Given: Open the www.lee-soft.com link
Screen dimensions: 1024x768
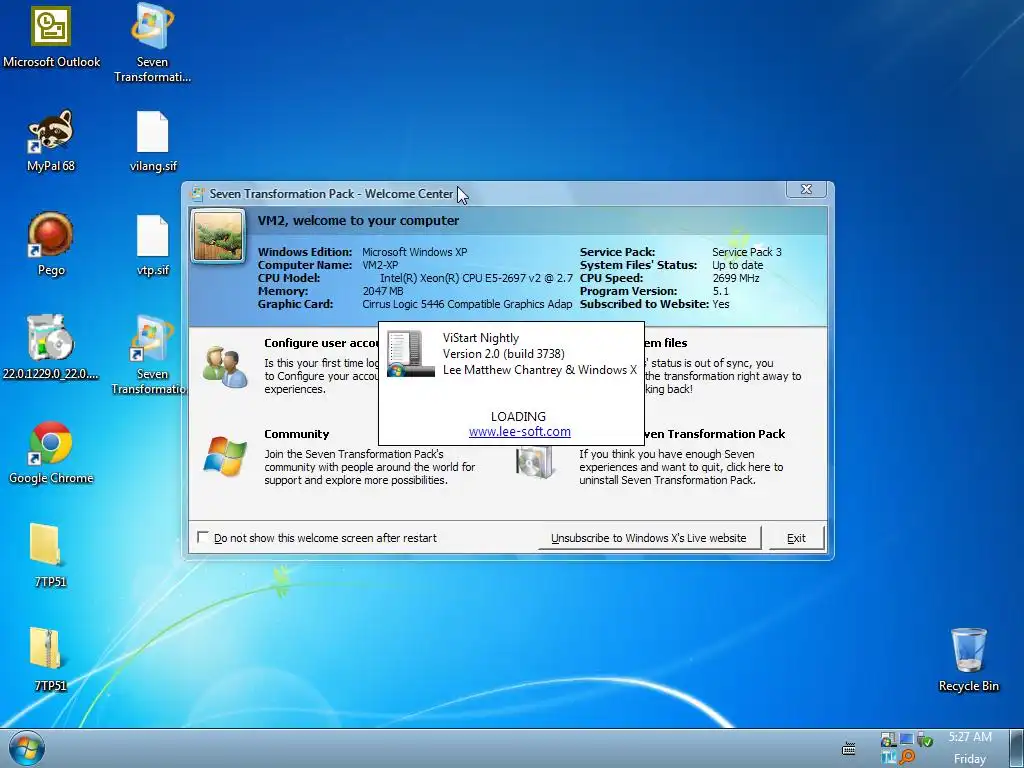Looking at the screenshot, I should [x=520, y=432].
